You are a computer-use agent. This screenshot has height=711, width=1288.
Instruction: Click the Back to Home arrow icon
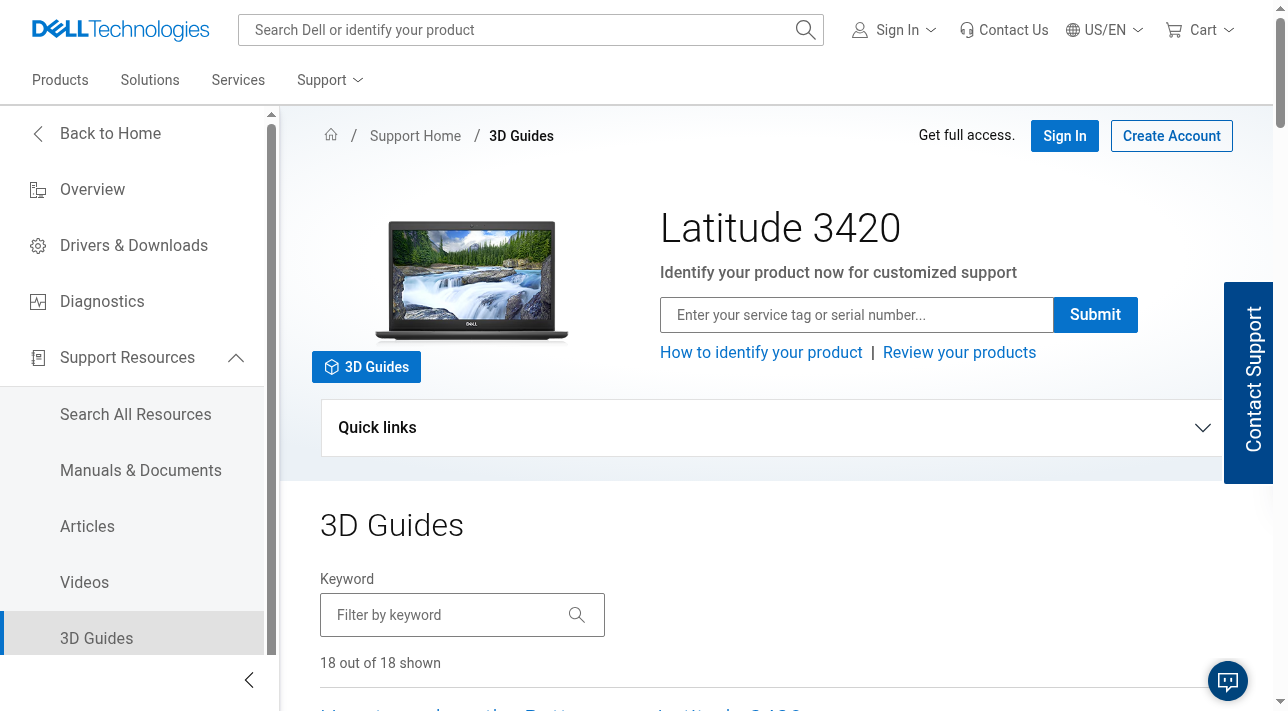[38, 134]
